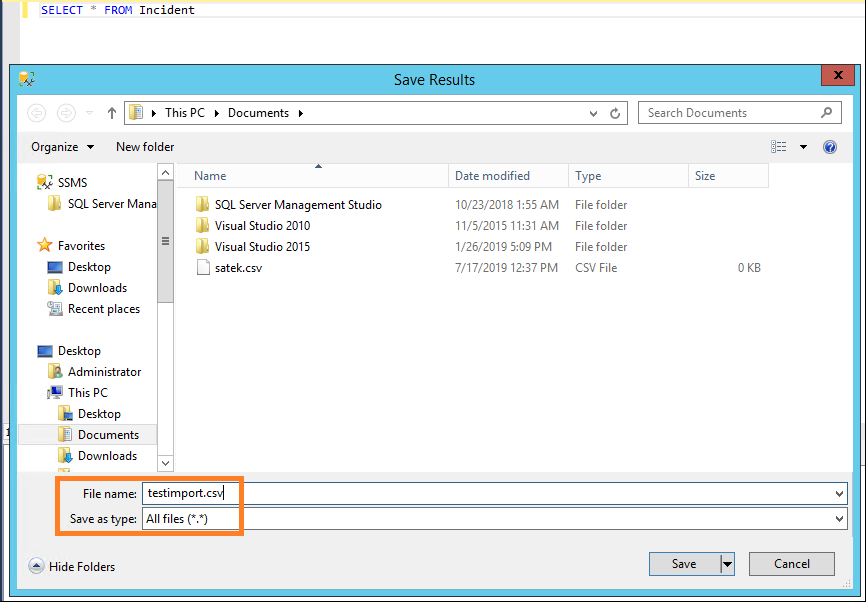
Task: Open Recent places from the sidebar
Action: pos(103,308)
